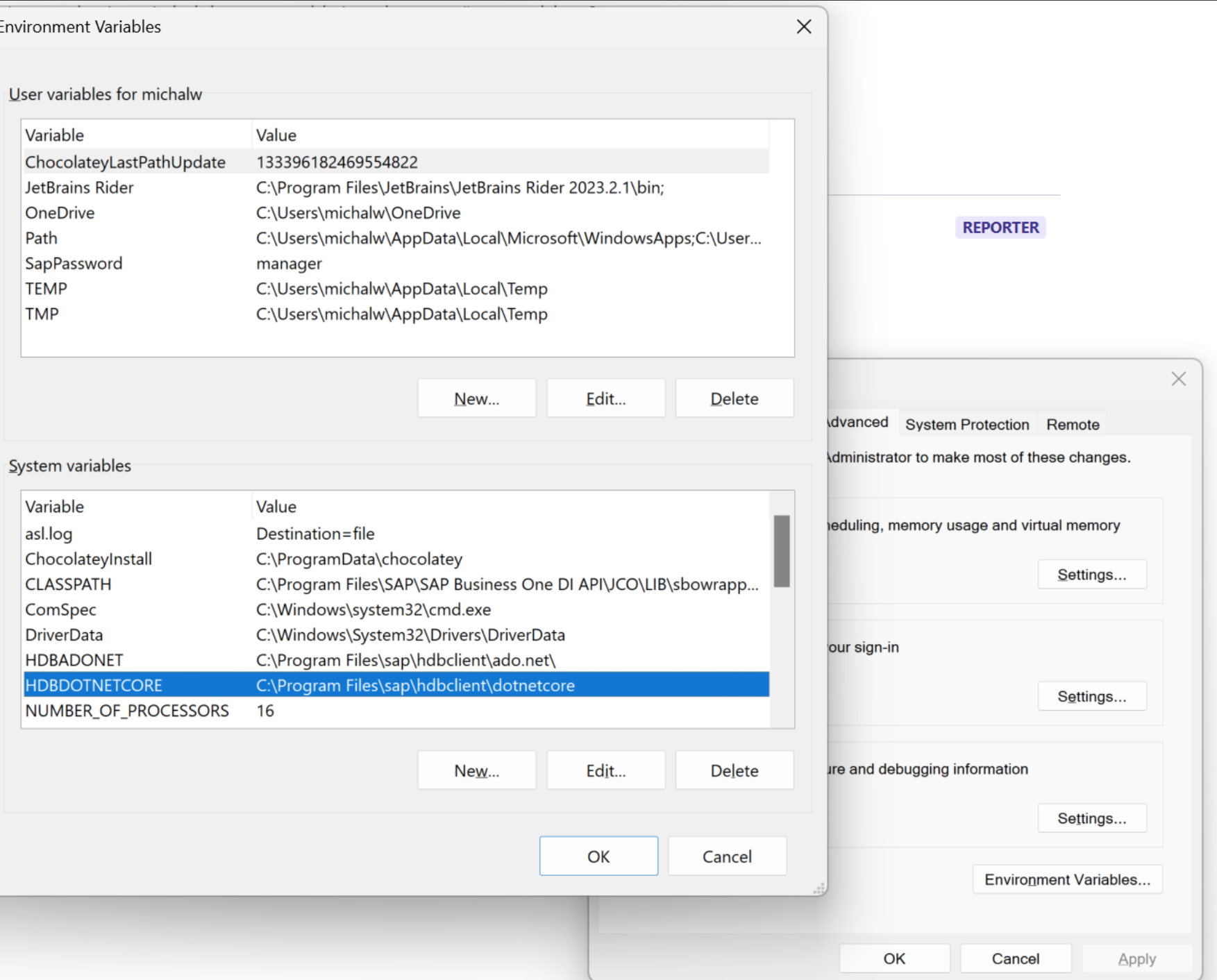
Task: Click Delete under user variables
Action: point(734,398)
